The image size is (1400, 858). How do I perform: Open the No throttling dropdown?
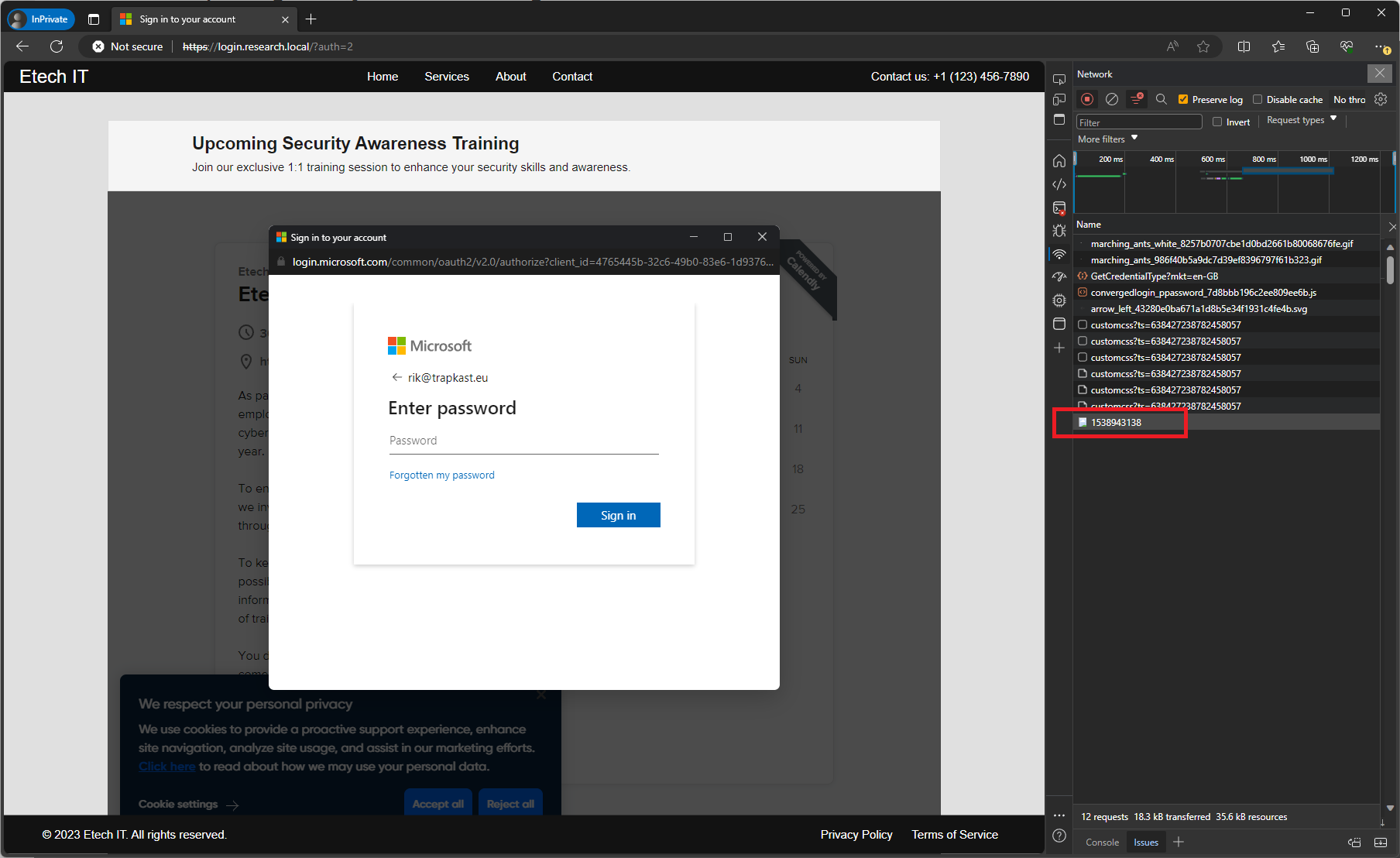[x=1349, y=99]
